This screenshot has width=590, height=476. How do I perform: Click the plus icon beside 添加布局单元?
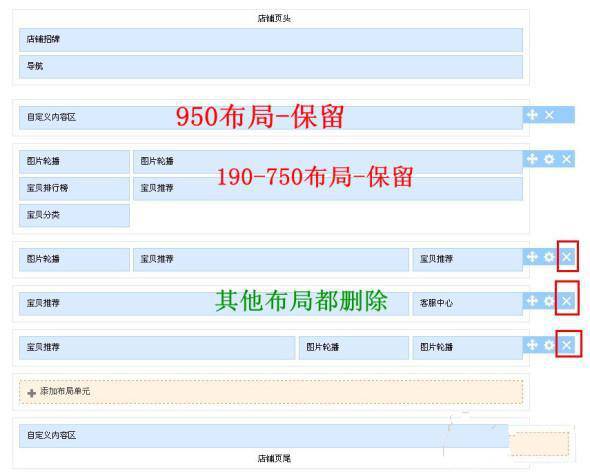pos(32,393)
